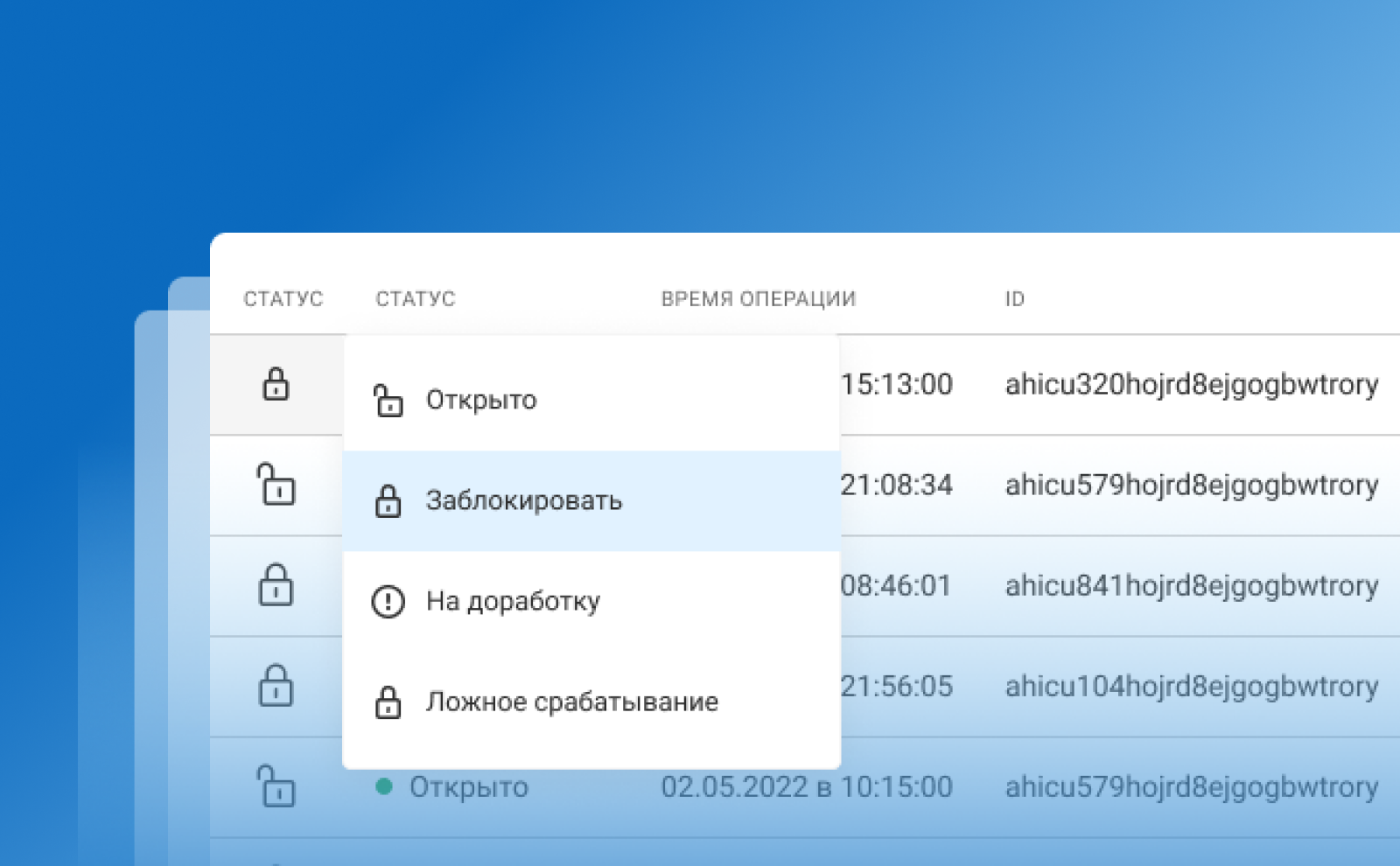
Task: Click the ID column header
Action: 1015,299
